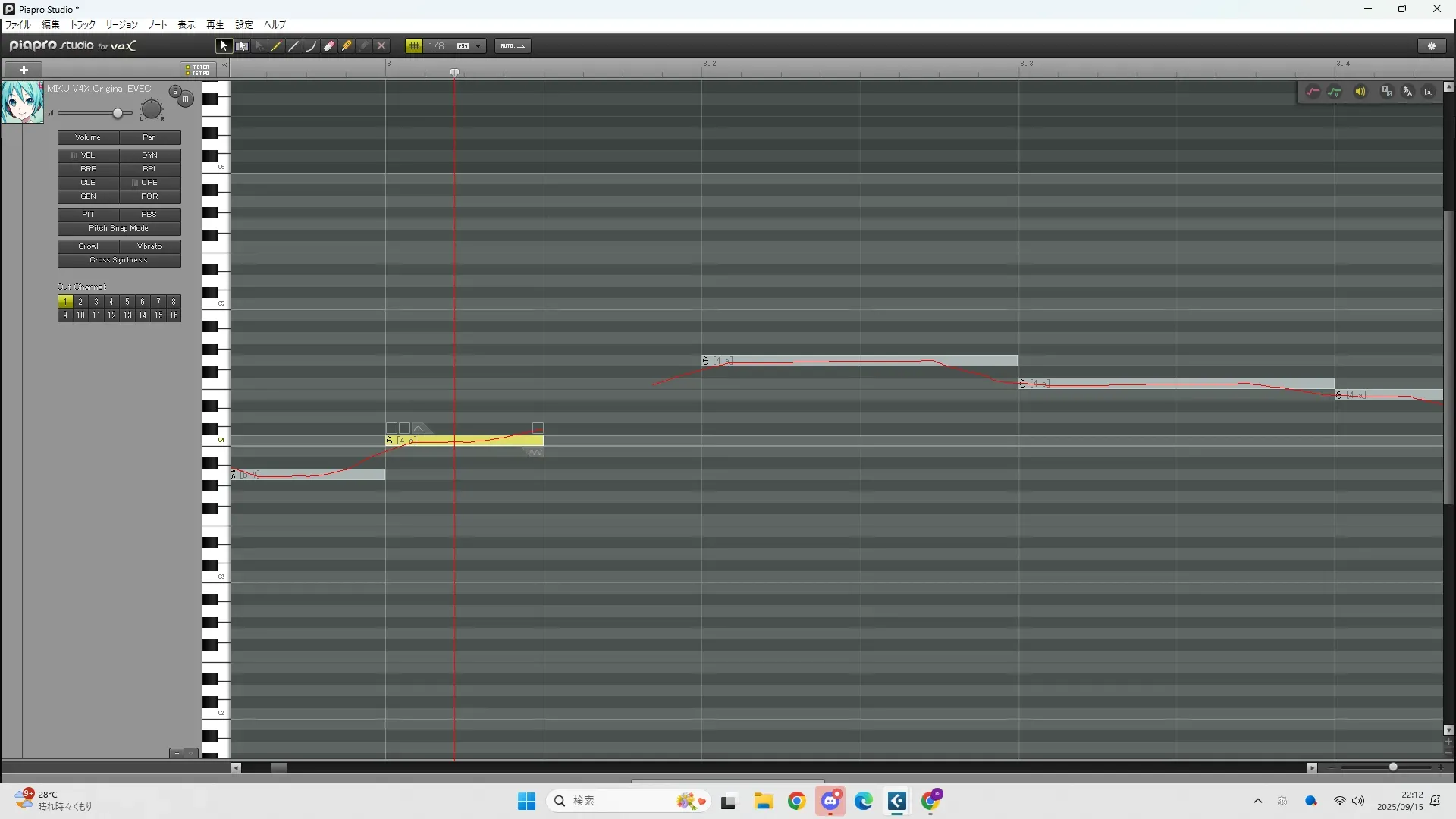Click the phoneme [a] display icon
The image size is (1456, 819).
[x=1429, y=92]
